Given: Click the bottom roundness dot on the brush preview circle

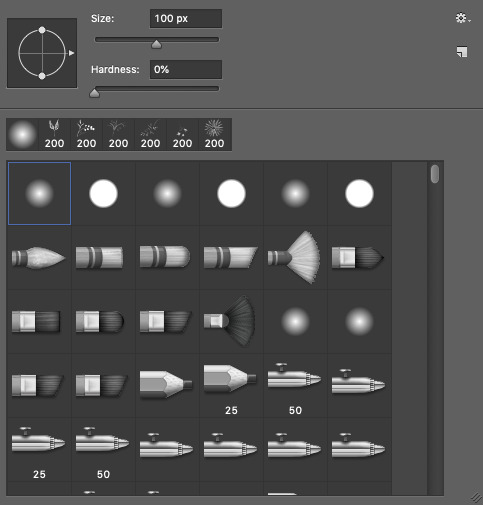Looking at the screenshot, I should click(42, 76).
